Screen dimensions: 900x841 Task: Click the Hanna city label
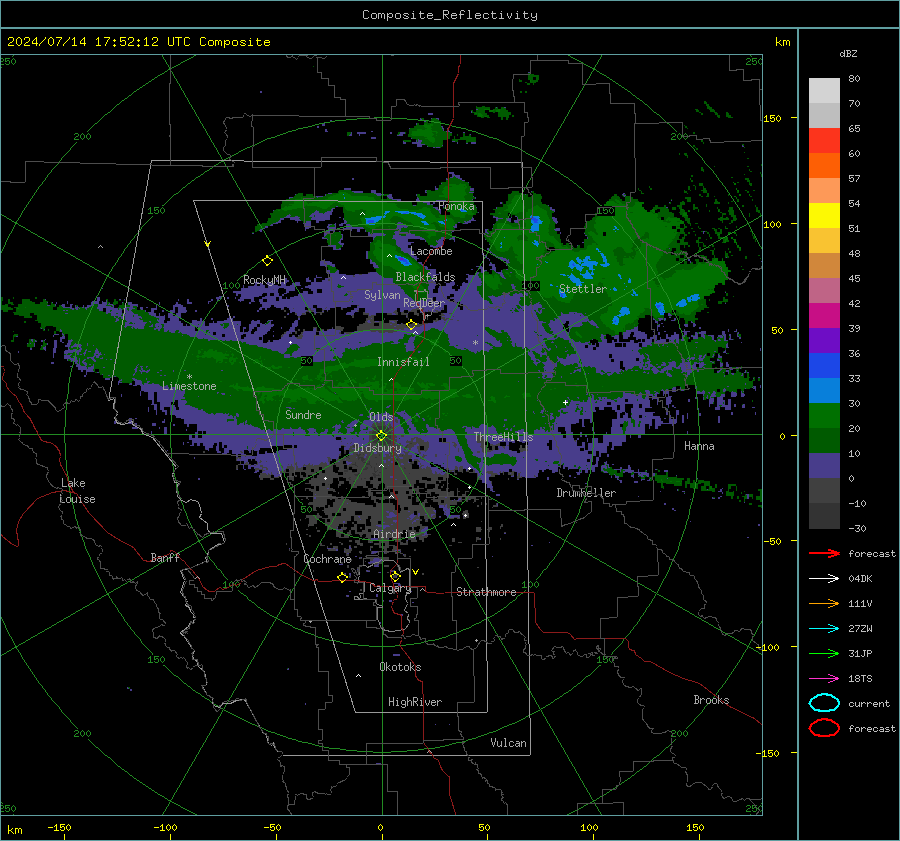click(x=699, y=446)
